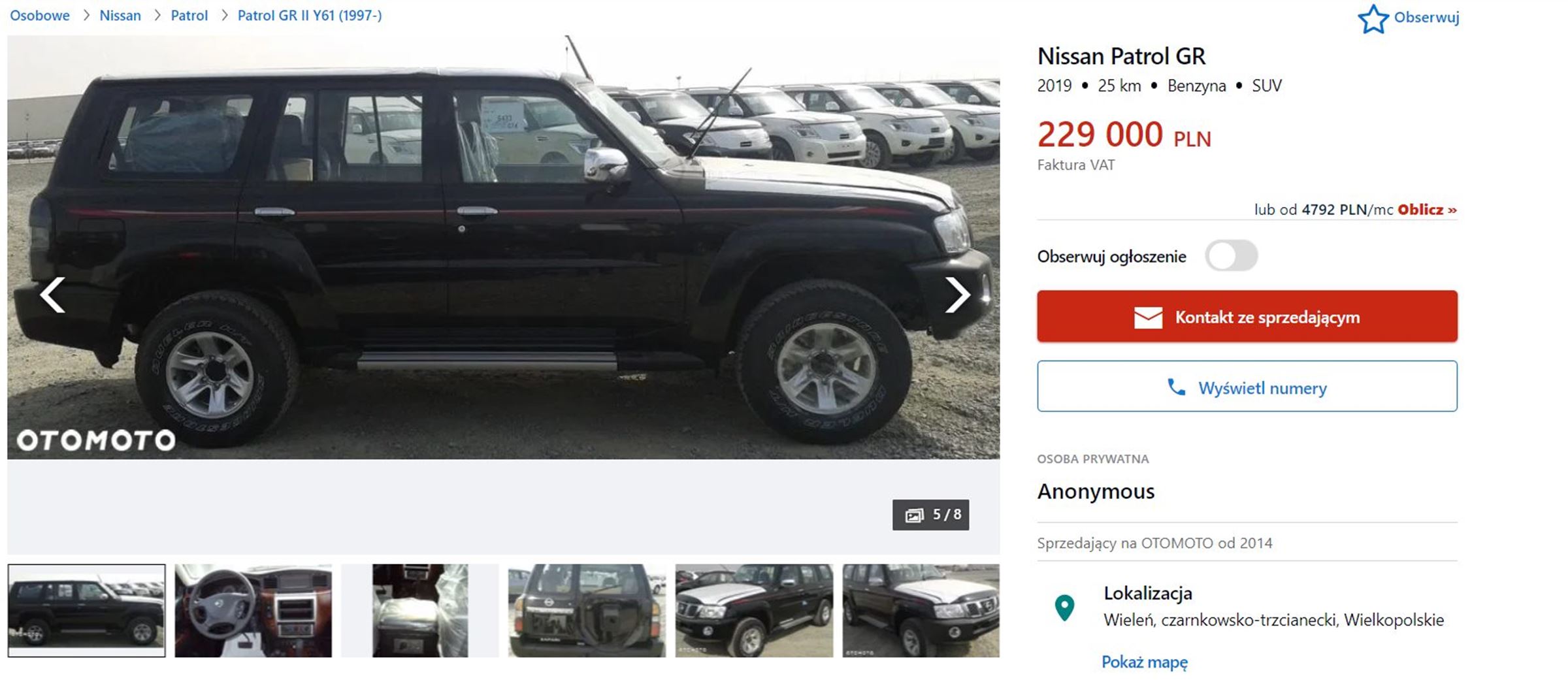Show next photo with right arrow

[958, 295]
